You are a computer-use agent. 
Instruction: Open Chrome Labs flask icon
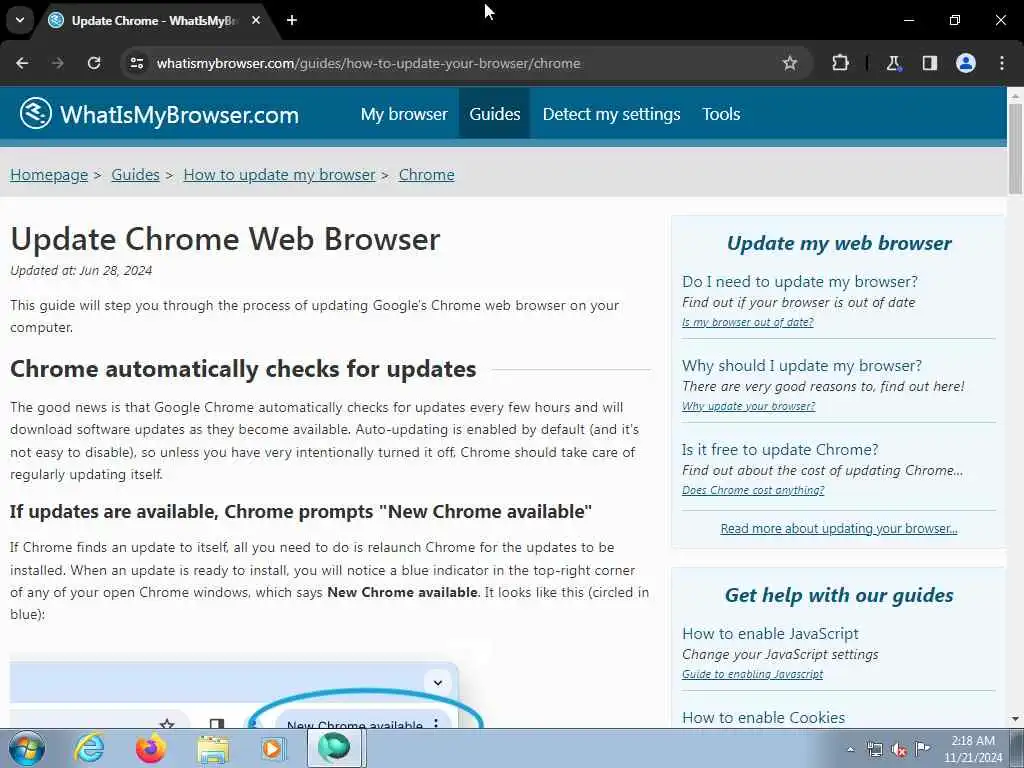pos(893,63)
